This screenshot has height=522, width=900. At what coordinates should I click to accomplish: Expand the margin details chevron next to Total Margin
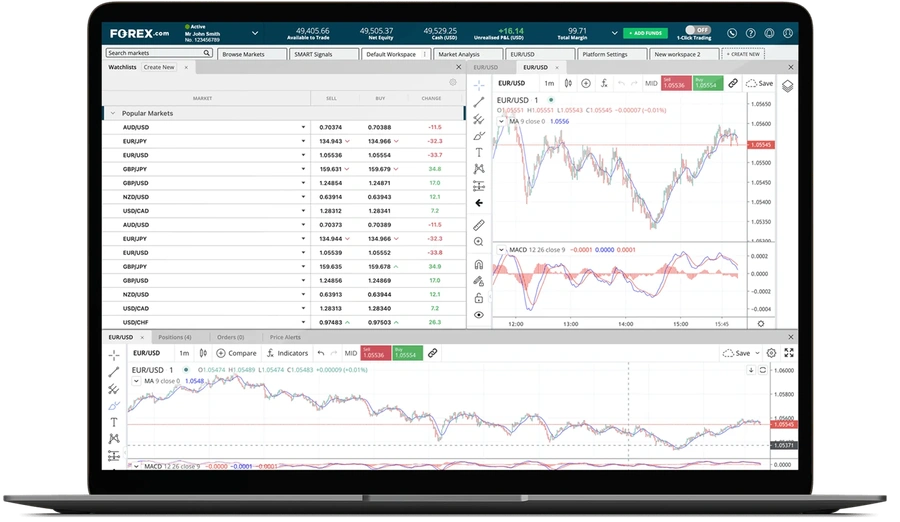coord(614,33)
